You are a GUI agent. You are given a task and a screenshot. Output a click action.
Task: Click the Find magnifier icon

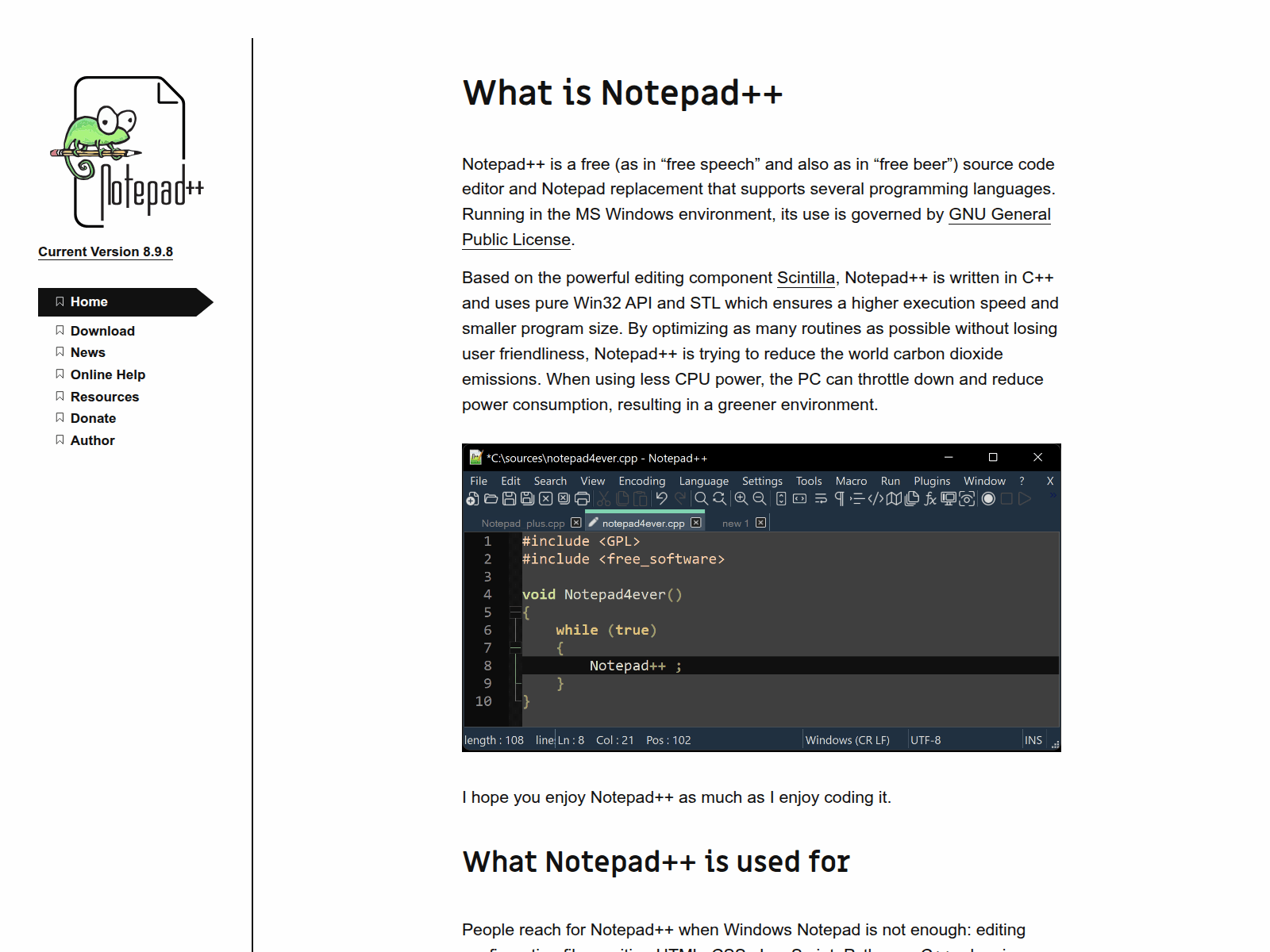(x=701, y=498)
